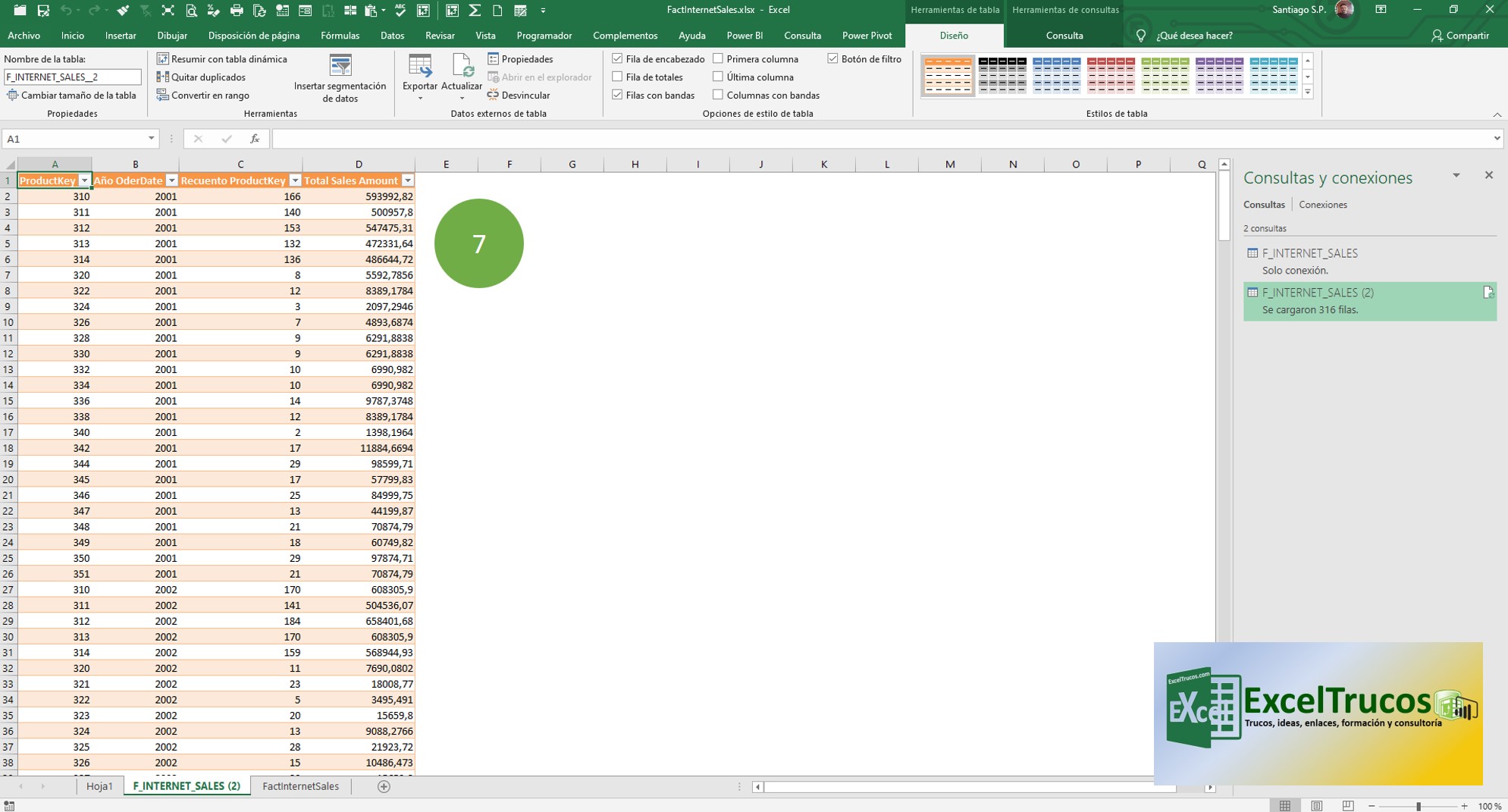Open the ProductKey column filter dropdown

(x=84, y=180)
